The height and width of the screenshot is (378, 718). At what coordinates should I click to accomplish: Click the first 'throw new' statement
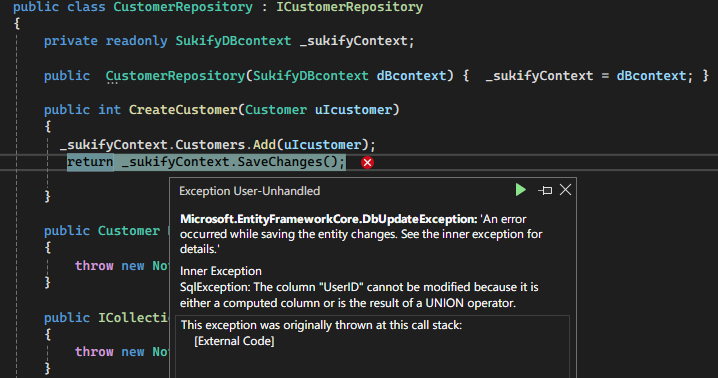[x=109, y=266]
